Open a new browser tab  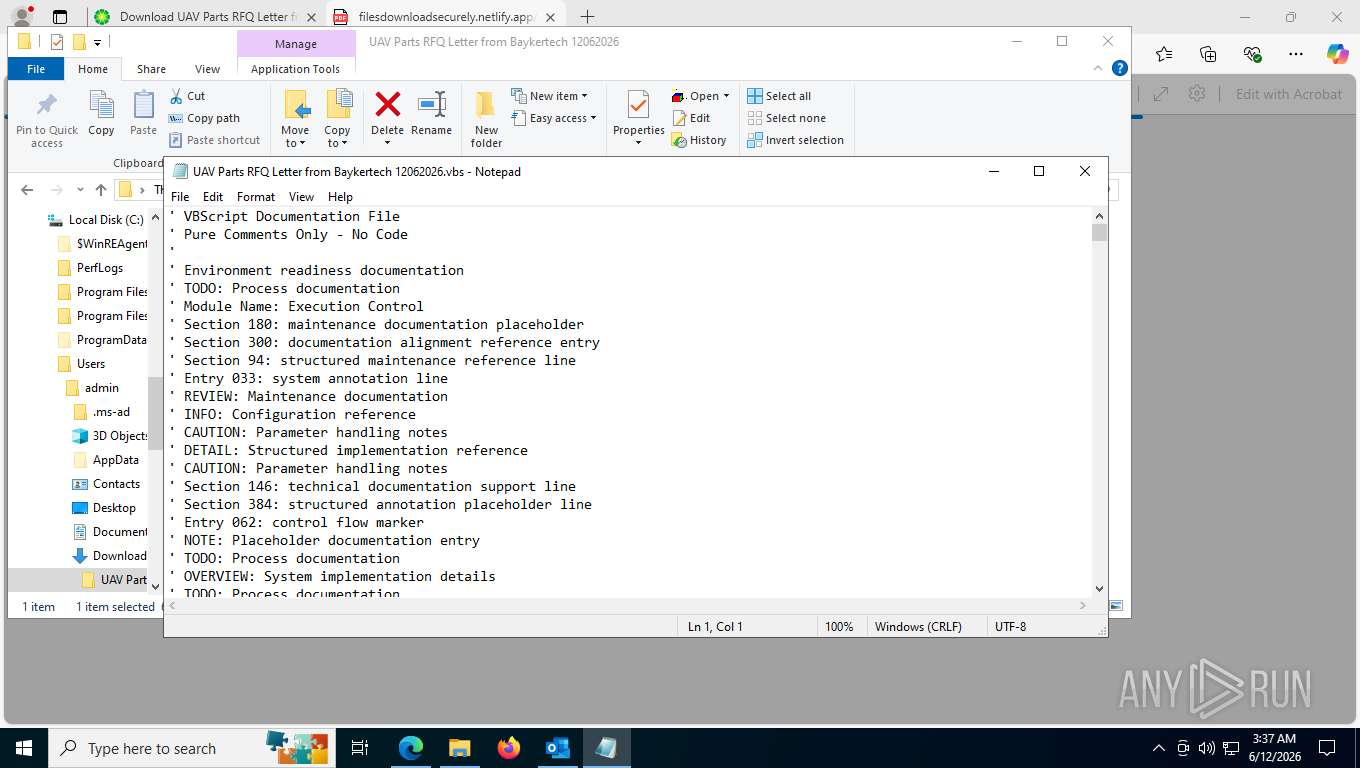tap(587, 17)
